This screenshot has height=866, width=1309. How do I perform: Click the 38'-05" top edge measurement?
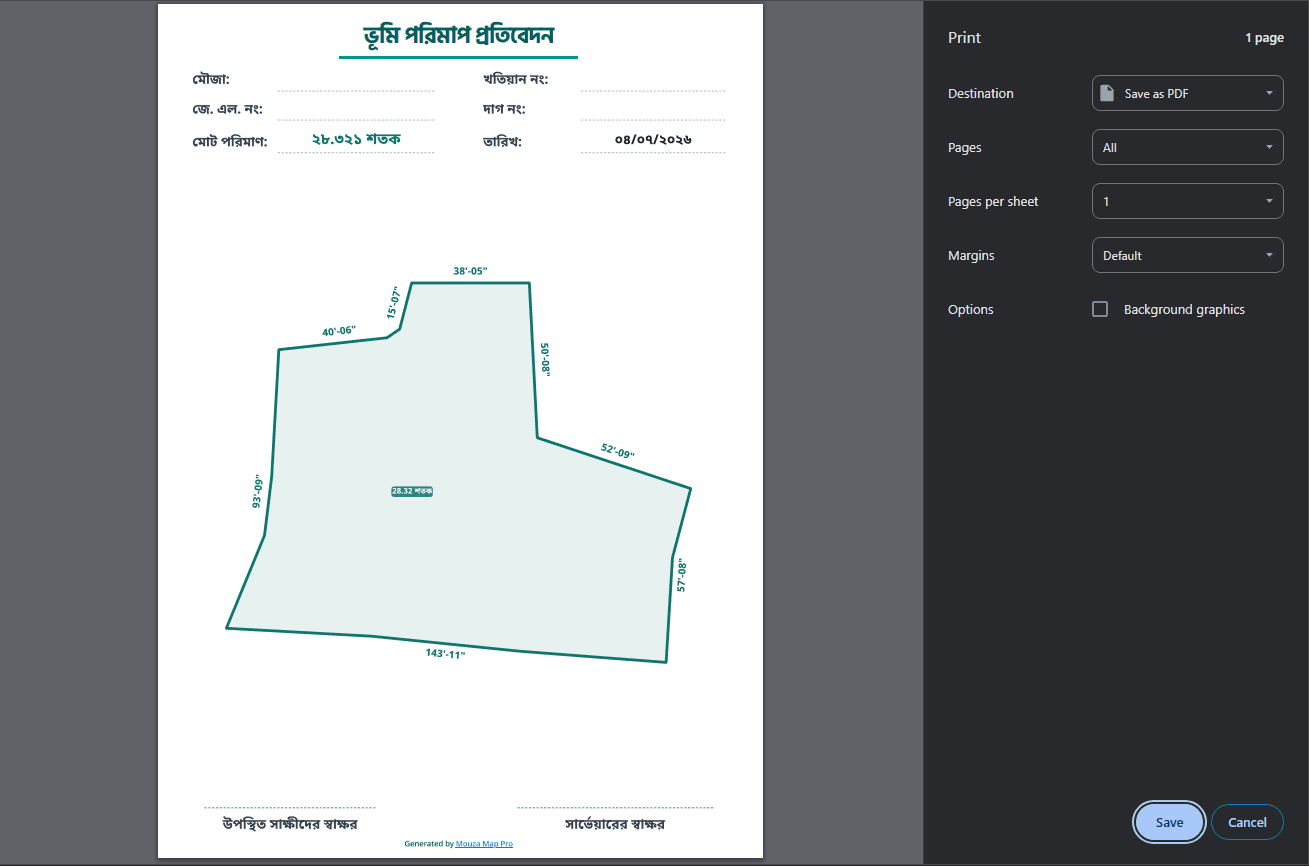pyautogui.click(x=470, y=271)
